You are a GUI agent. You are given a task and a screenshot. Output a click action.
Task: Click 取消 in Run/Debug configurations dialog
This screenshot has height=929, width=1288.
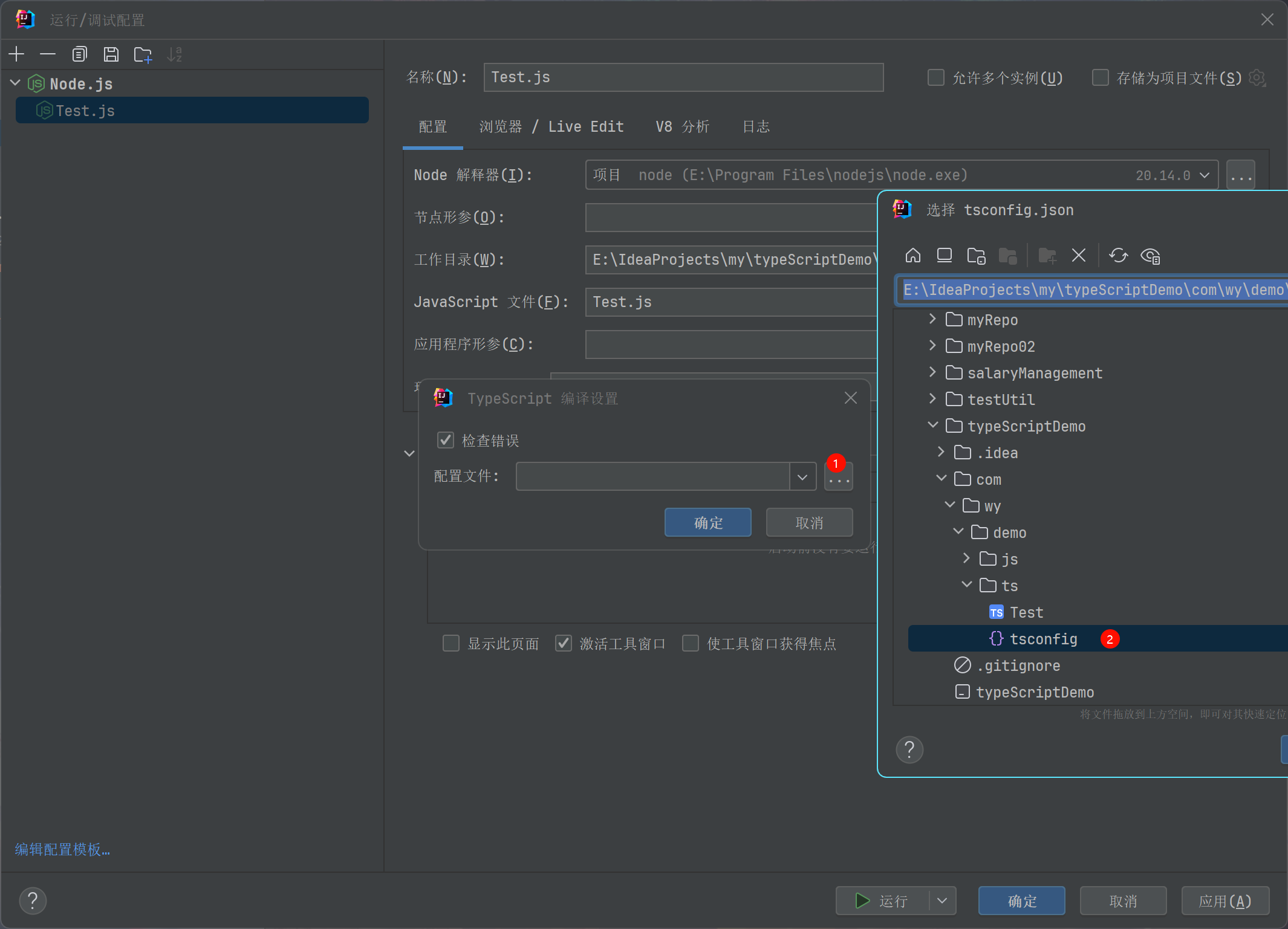(x=1124, y=901)
